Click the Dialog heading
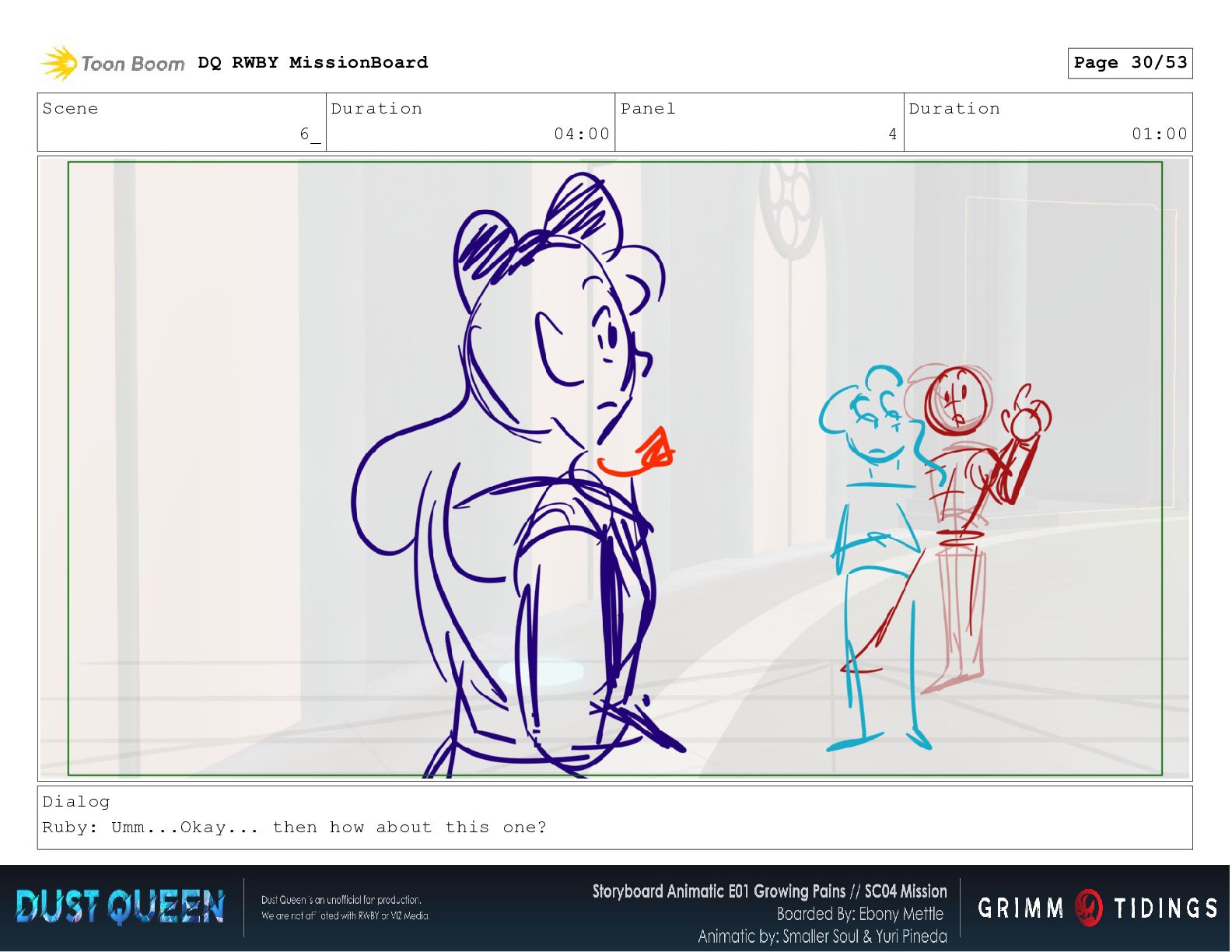Image resolution: width=1232 pixels, height=952 pixels. click(76, 802)
